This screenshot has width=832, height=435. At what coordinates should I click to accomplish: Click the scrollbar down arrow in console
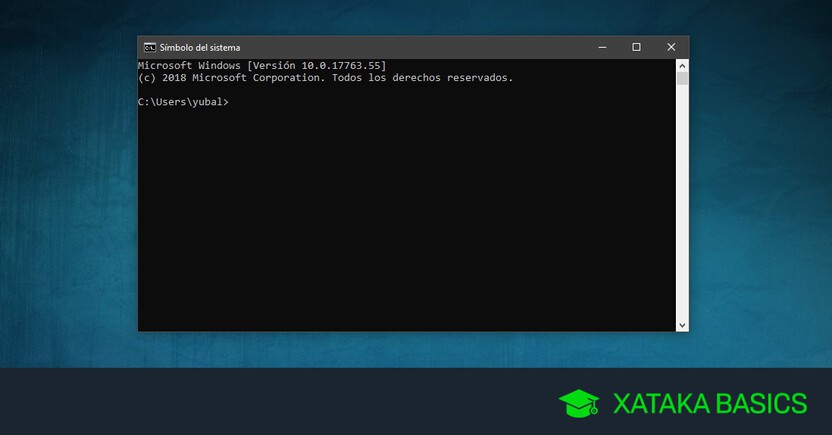click(x=682, y=325)
